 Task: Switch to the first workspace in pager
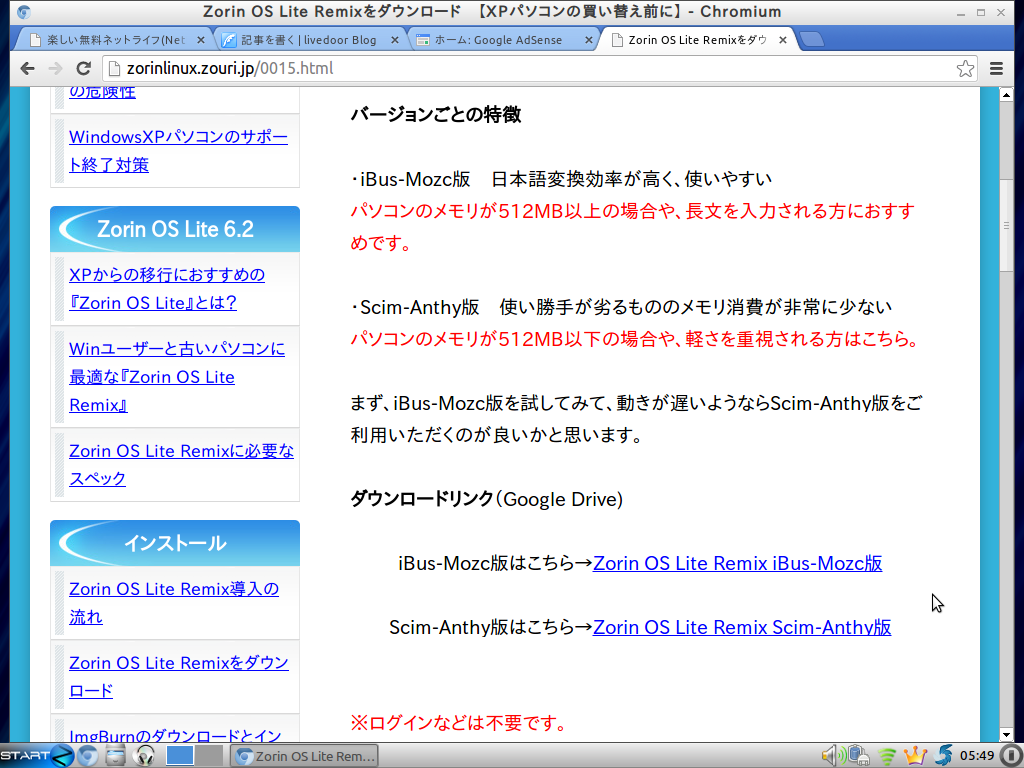click(x=180, y=755)
